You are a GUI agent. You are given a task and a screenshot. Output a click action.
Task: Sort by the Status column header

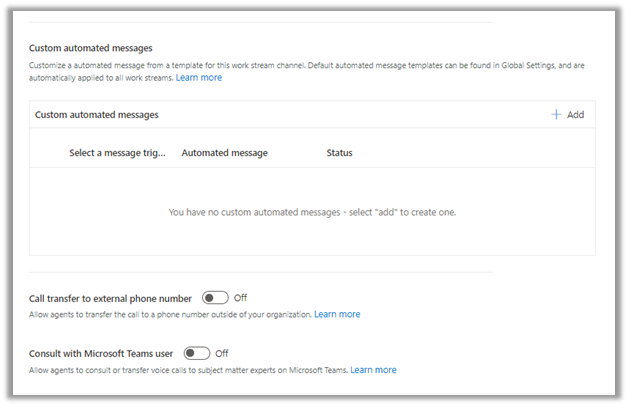click(339, 153)
